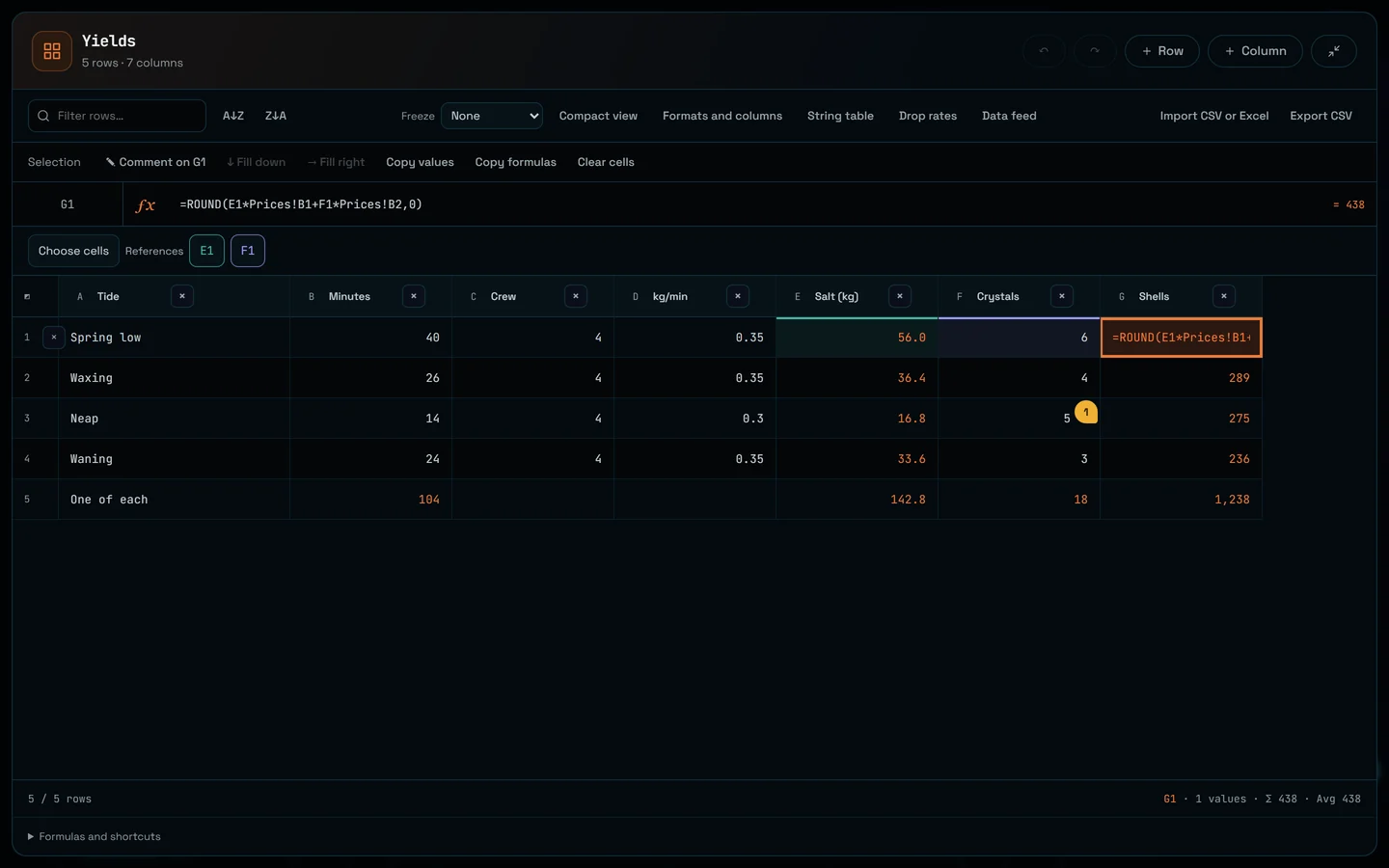The image size is (1389, 868).
Task: Delete the Spring low row
Action: coord(54,338)
